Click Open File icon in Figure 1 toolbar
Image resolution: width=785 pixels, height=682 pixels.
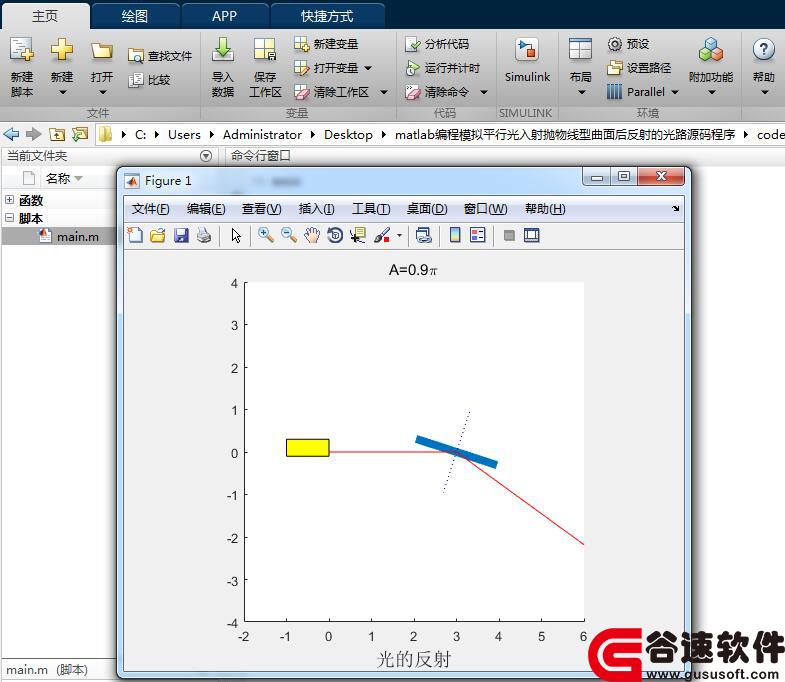pyautogui.click(x=158, y=235)
